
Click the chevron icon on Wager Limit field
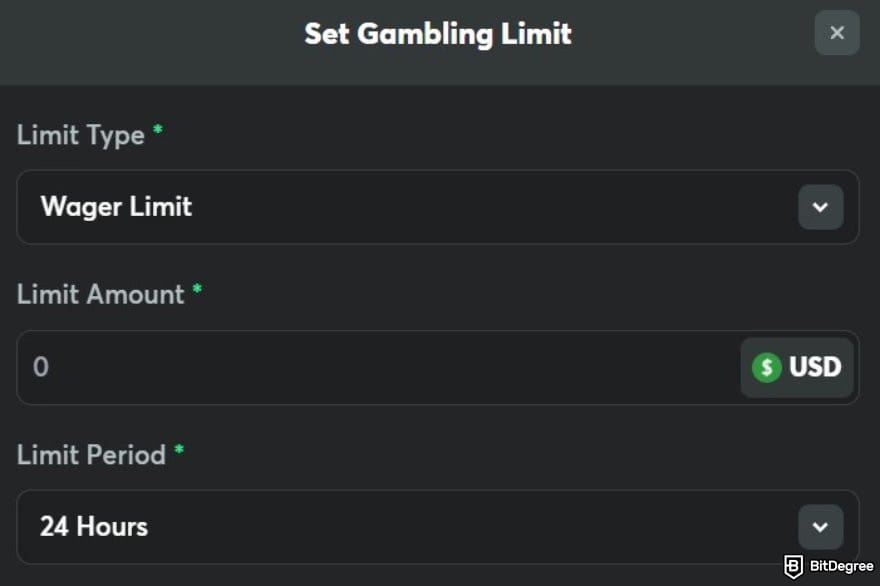pyautogui.click(x=820, y=207)
